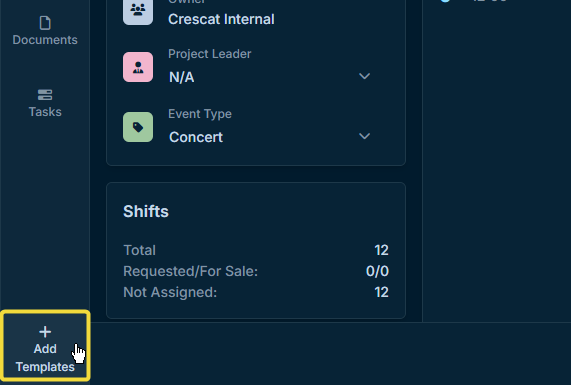Click the Add Templates text button
The image size is (571, 385).
coord(45,358)
